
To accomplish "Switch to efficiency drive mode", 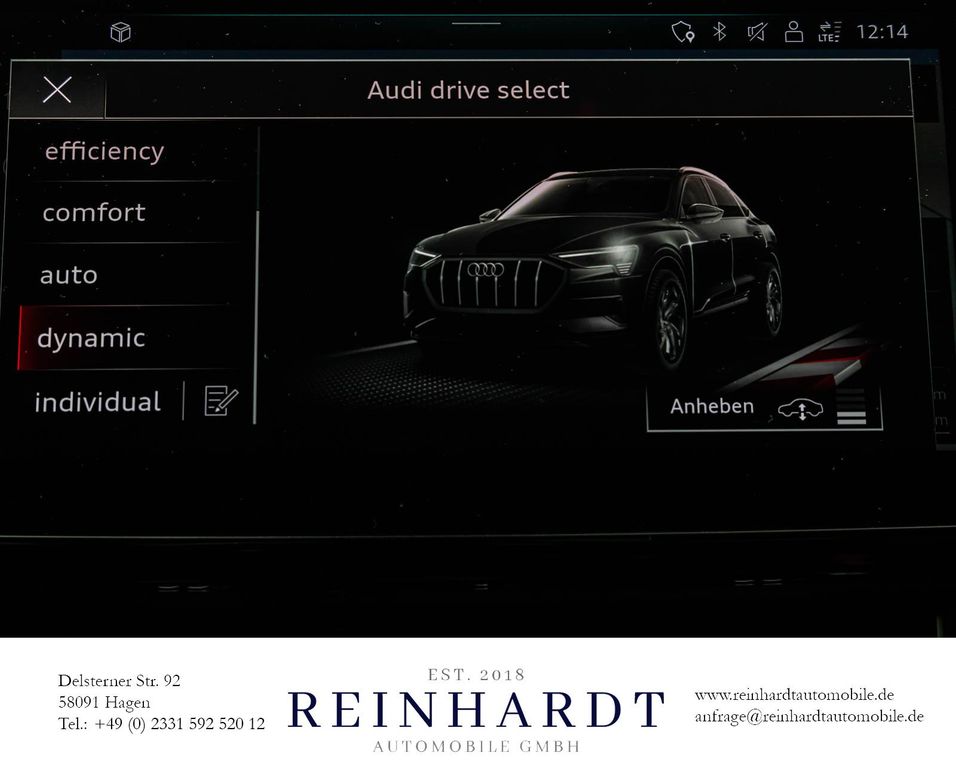I will coord(103,150).
